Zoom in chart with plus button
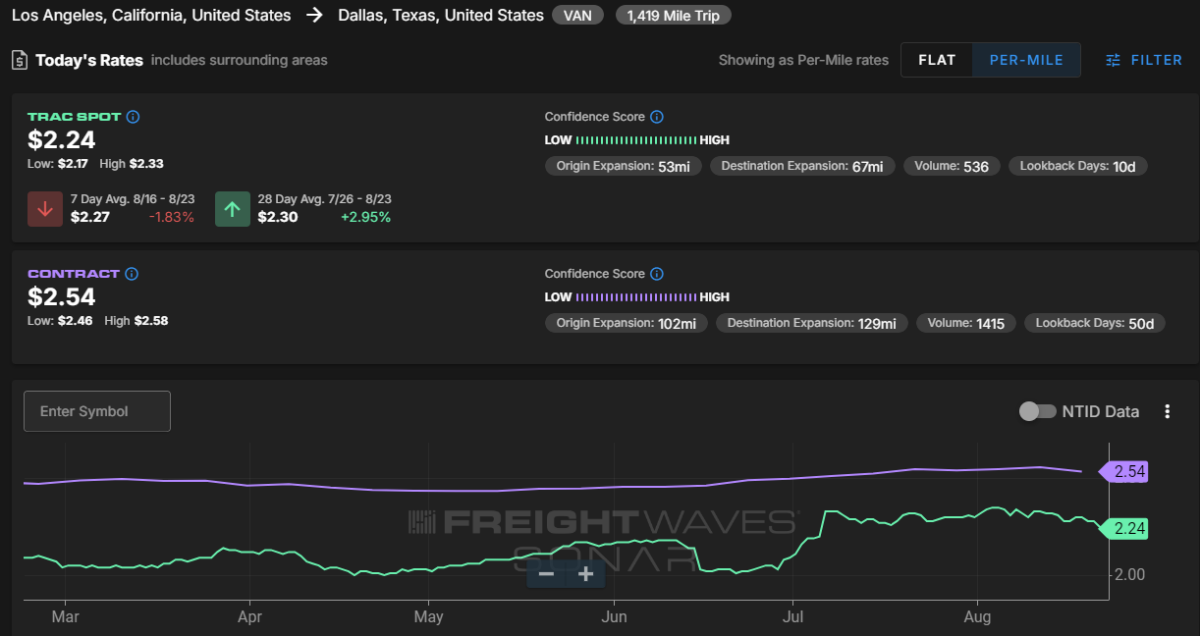 (586, 573)
